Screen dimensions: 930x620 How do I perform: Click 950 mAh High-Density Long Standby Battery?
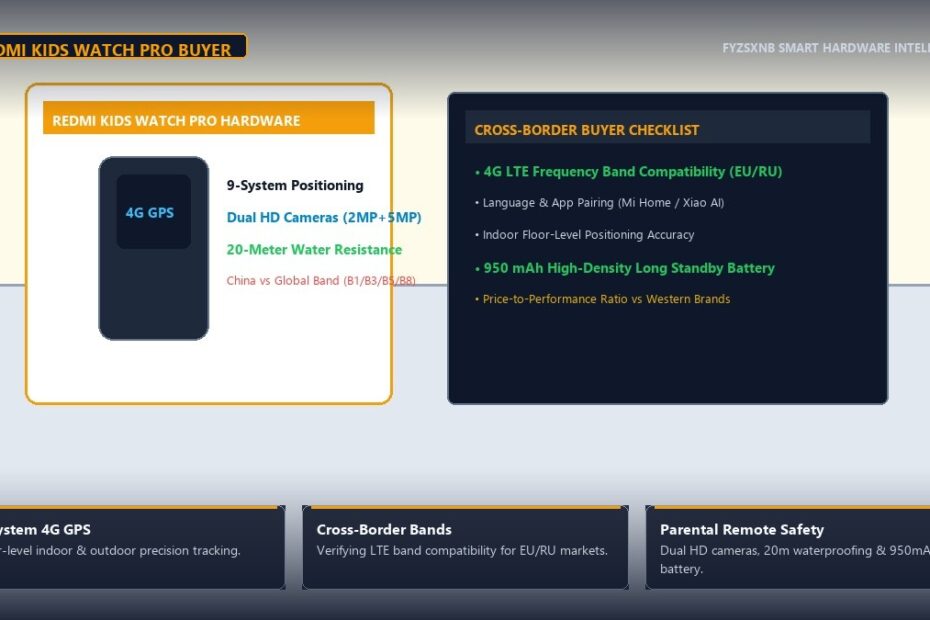coord(625,268)
